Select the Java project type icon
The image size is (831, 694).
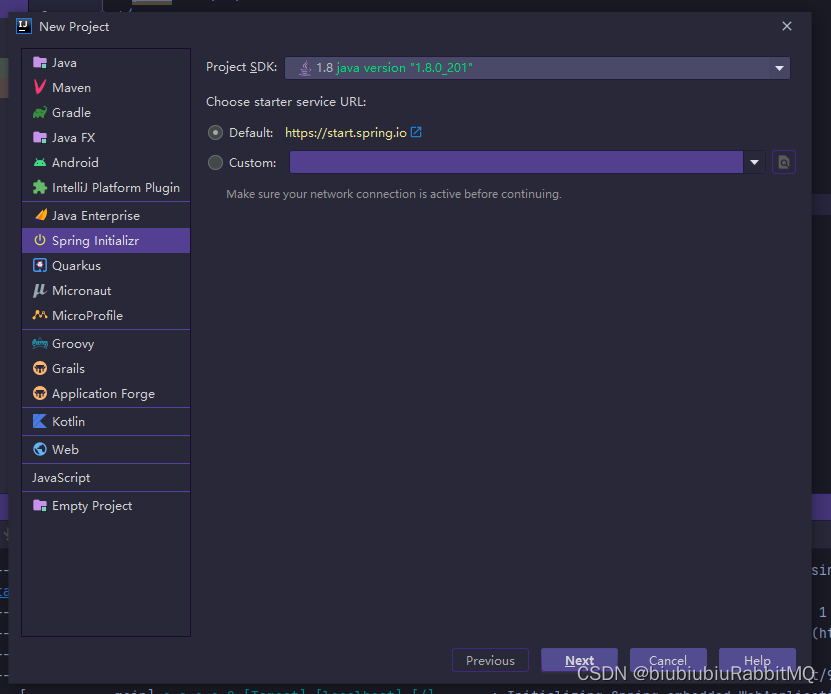point(40,63)
